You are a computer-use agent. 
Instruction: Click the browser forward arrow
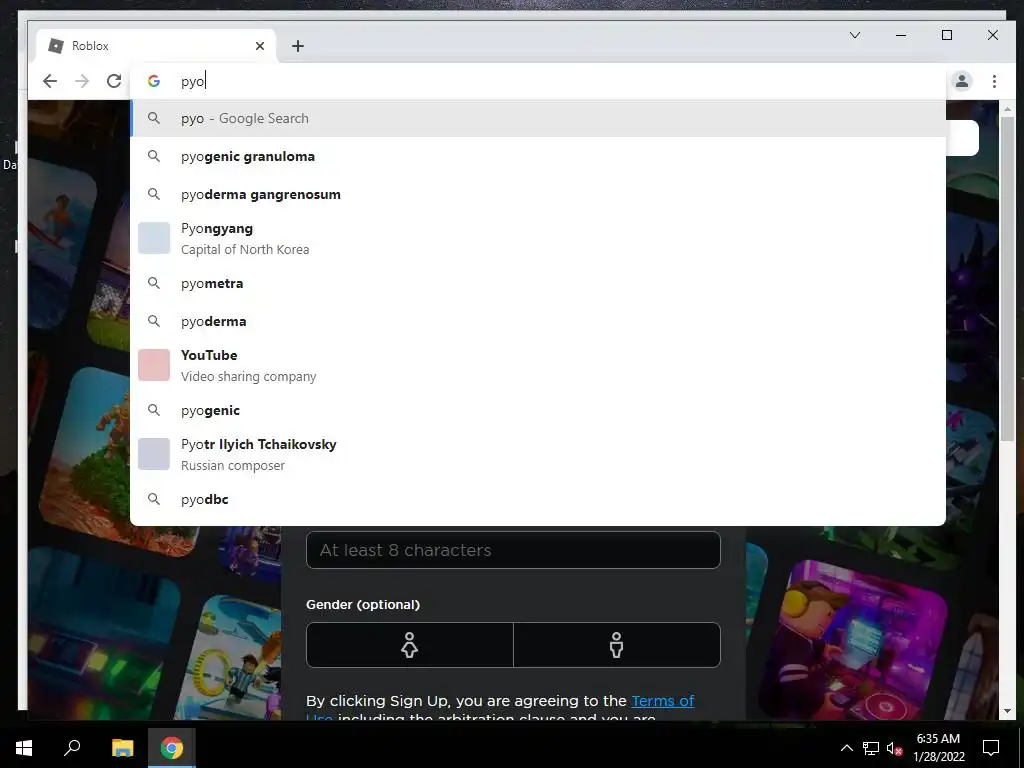tap(82, 81)
